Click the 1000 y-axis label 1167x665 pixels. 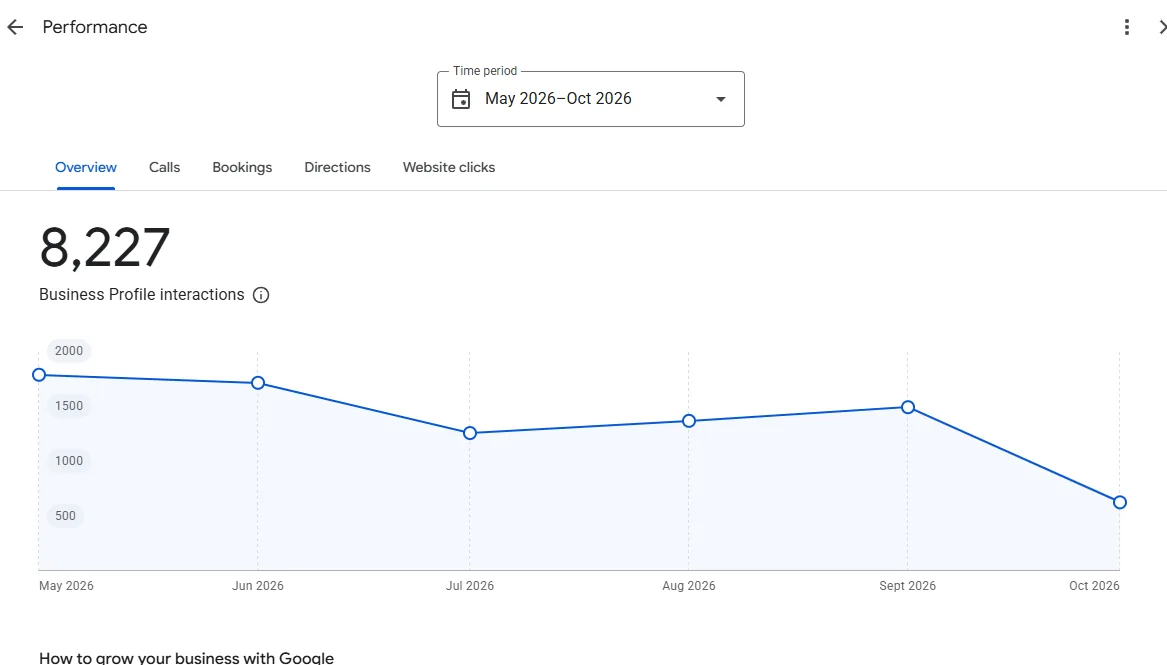(x=68, y=461)
